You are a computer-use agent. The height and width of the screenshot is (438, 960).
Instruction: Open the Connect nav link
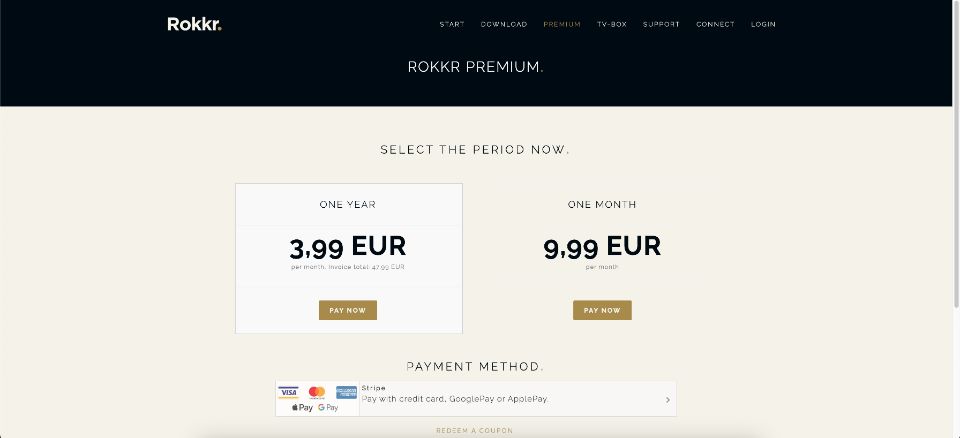click(x=715, y=25)
